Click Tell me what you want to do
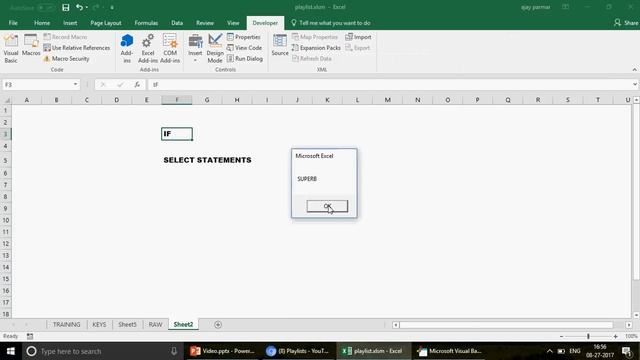The height and width of the screenshot is (360, 640). [331, 23]
